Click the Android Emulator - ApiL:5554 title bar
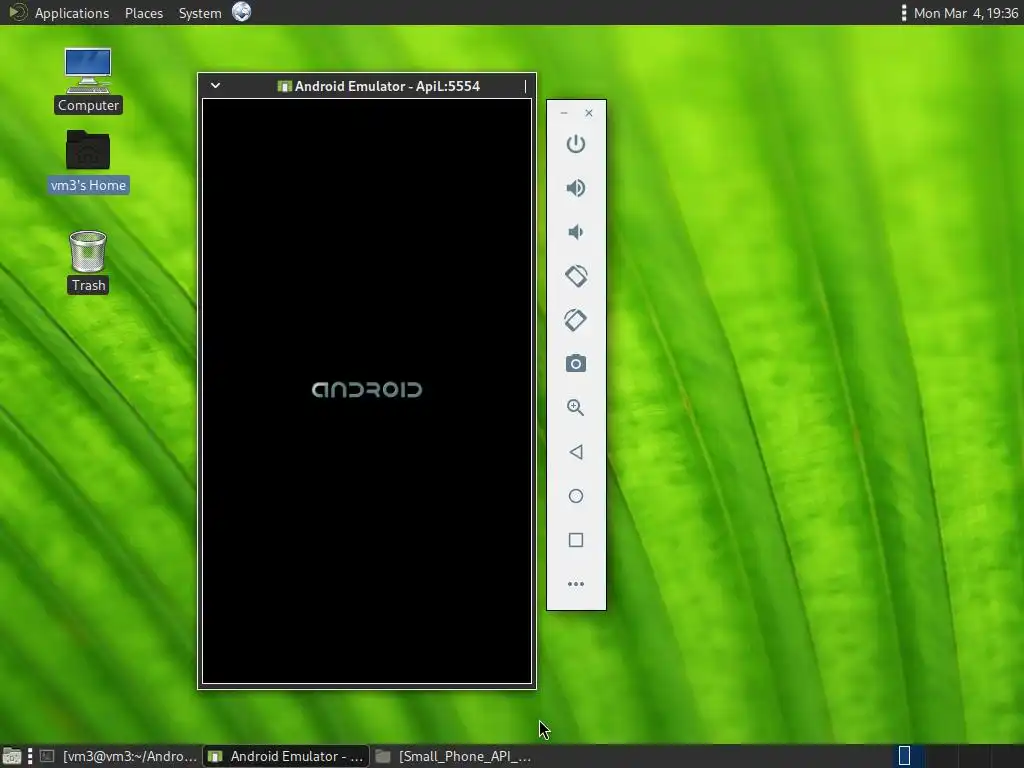The width and height of the screenshot is (1024, 768). tap(367, 86)
